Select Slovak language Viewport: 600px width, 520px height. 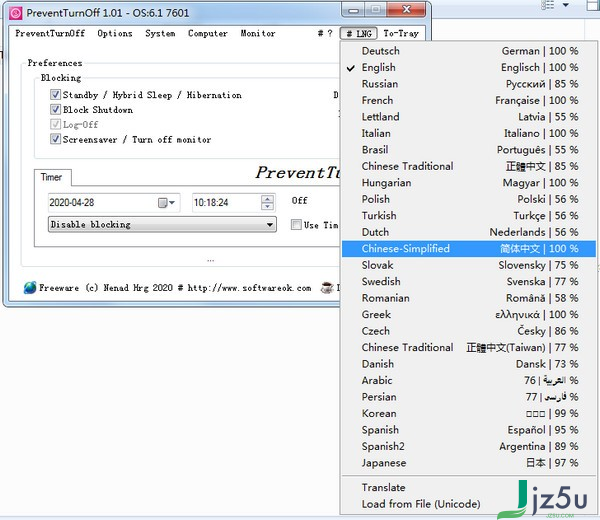(x=468, y=265)
